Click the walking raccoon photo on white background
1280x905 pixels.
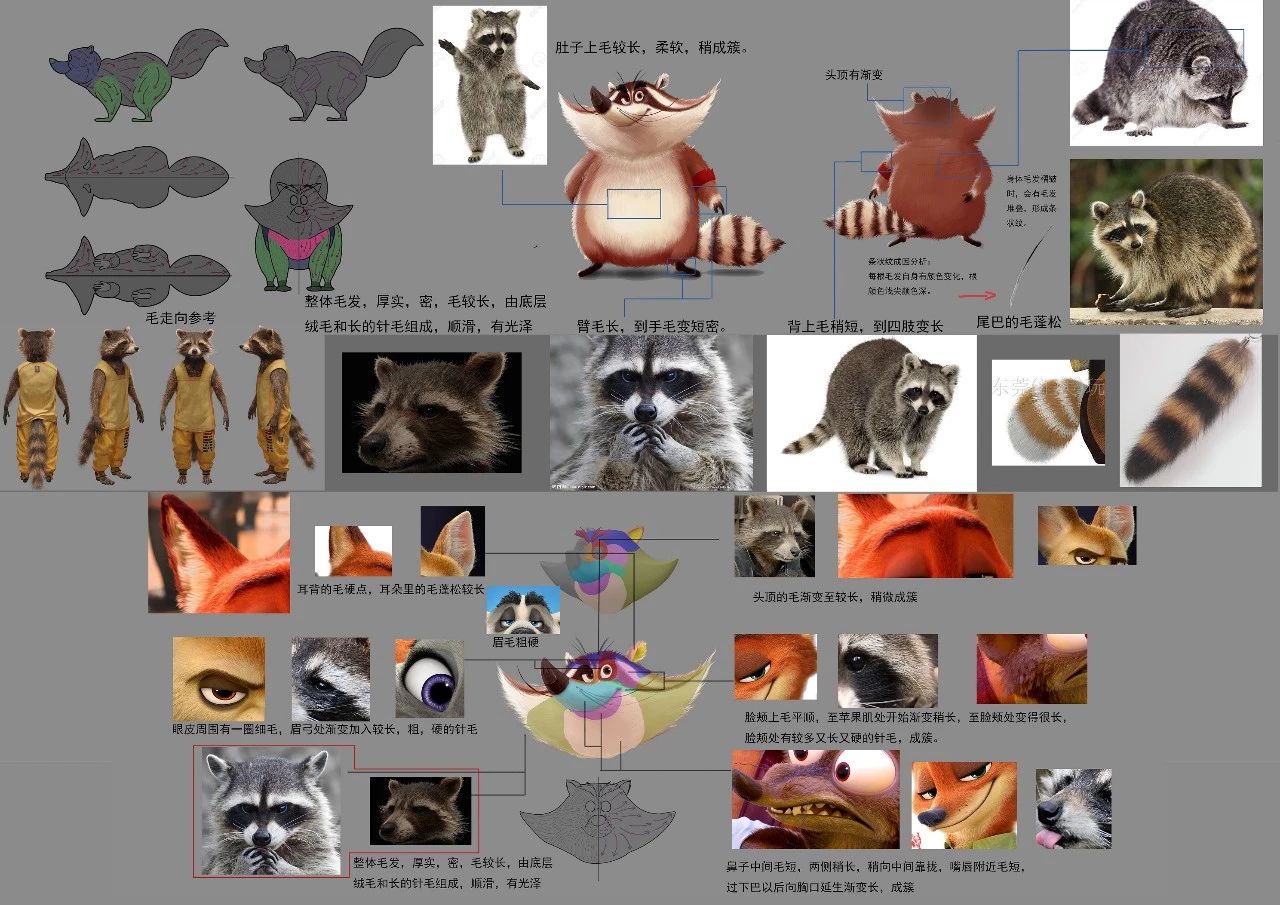click(x=871, y=413)
